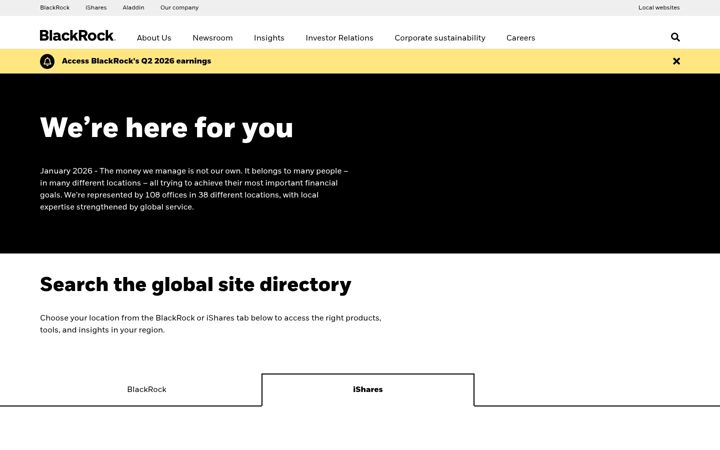720x450 pixels.
Task: Open Corporate sustainability menu
Action: click(x=440, y=38)
